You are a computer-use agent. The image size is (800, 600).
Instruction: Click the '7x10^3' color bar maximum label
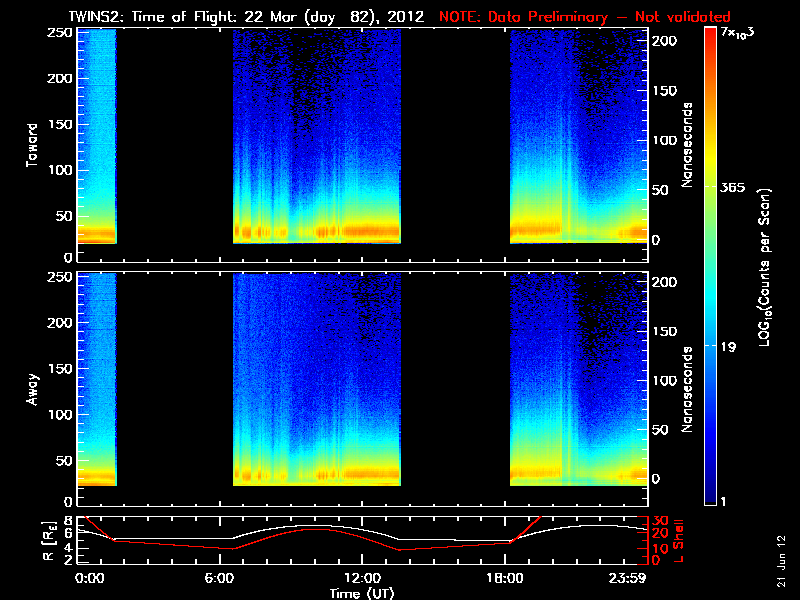(x=737, y=33)
